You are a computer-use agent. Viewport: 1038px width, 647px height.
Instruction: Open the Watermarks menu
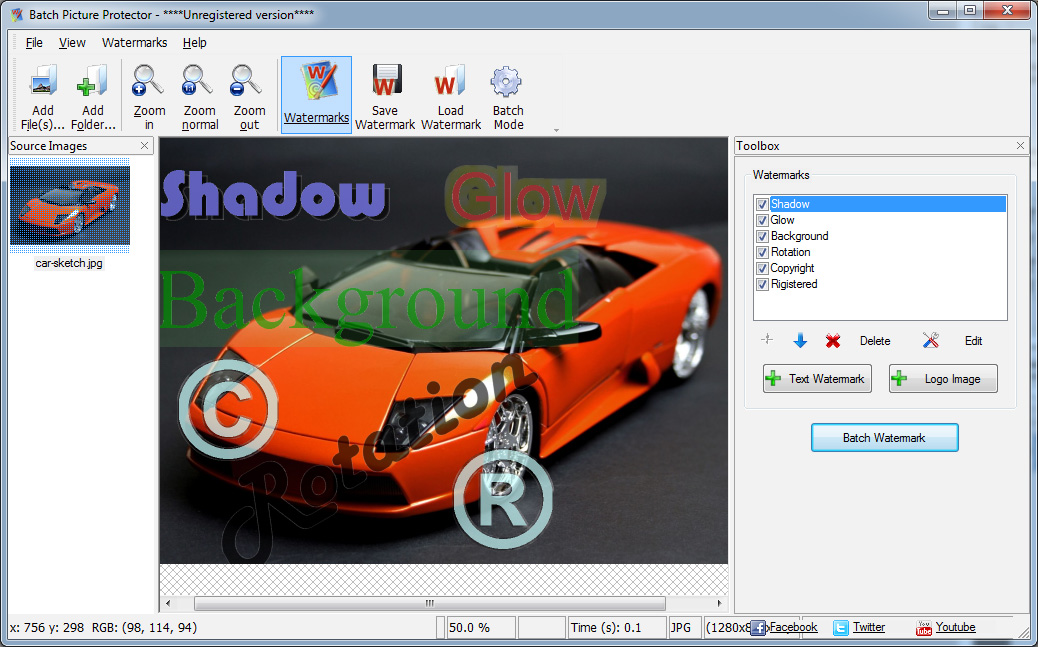(134, 43)
